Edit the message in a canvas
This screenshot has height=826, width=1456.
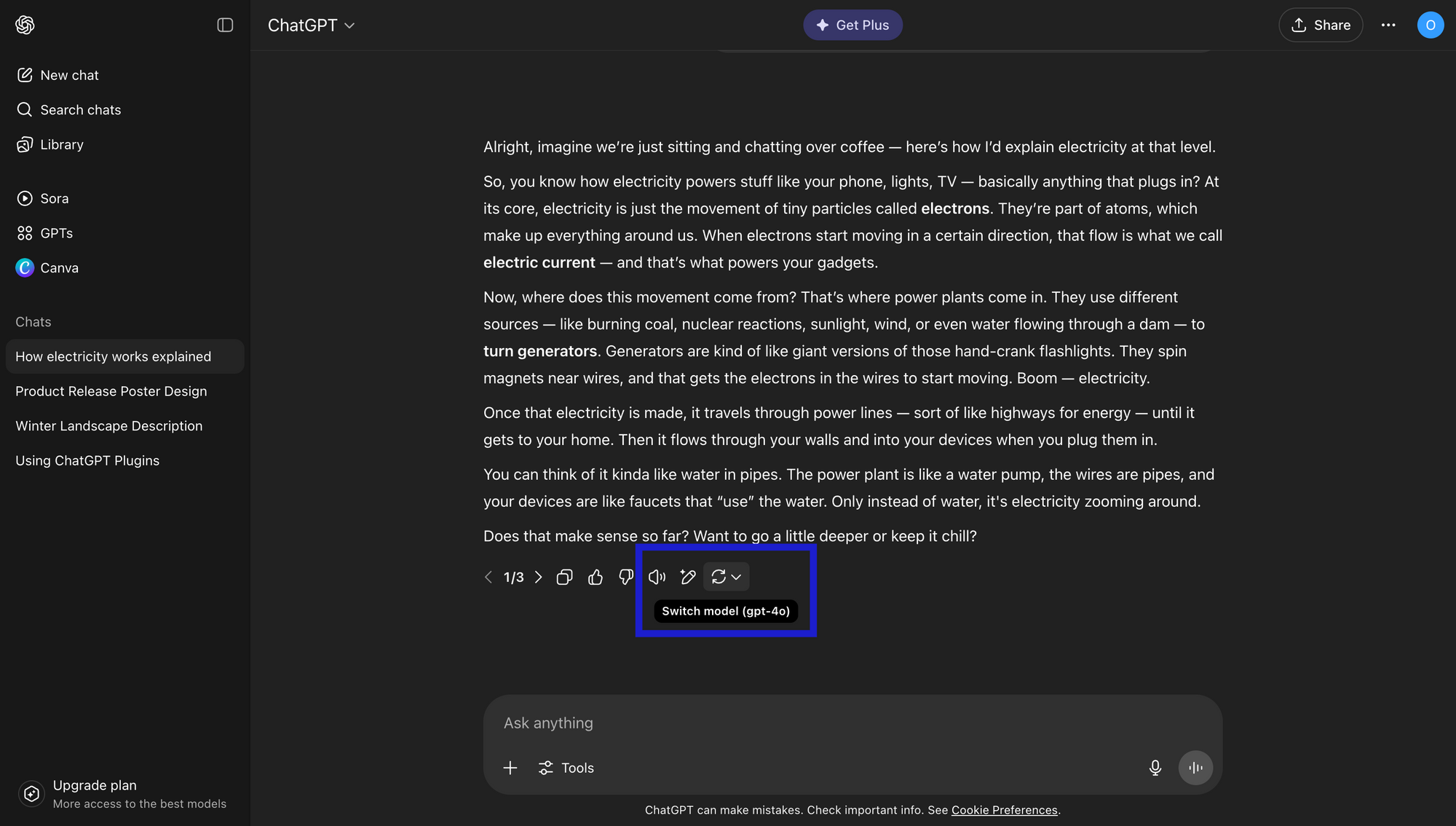click(x=687, y=576)
